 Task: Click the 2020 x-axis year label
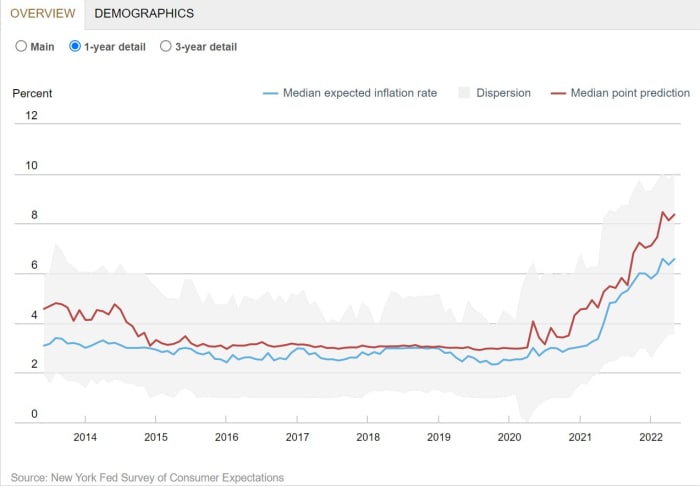(x=509, y=437)
